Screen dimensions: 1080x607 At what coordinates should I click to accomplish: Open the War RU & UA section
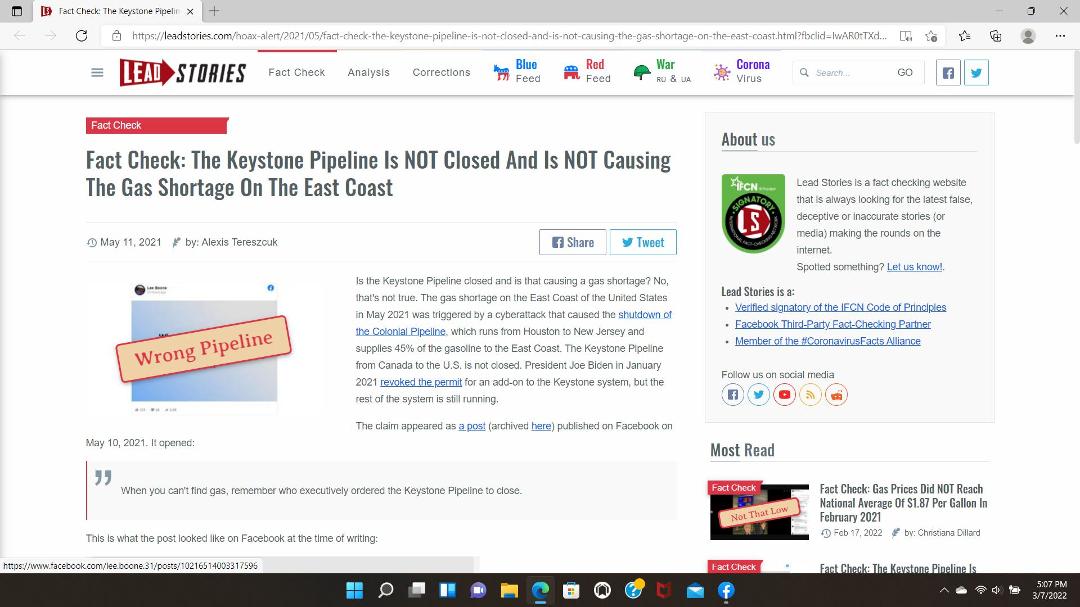point(662,72)
